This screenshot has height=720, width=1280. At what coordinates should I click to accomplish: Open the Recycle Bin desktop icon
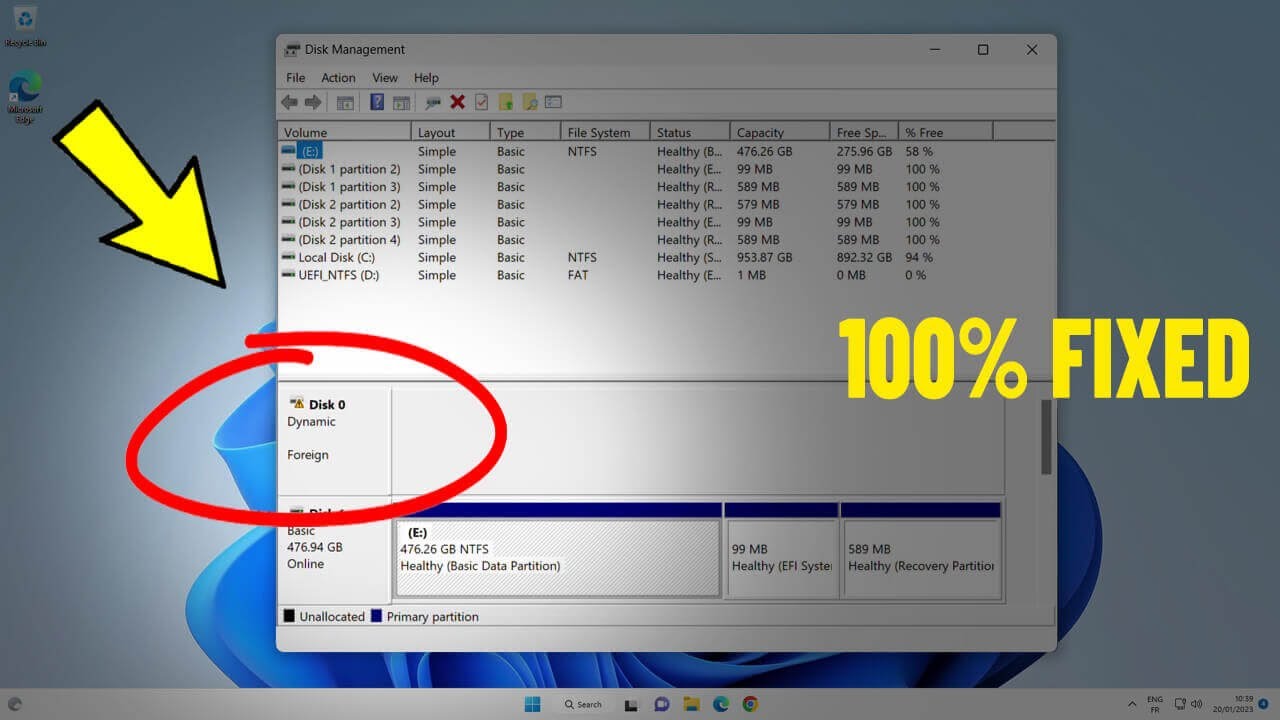click(25, 26)
